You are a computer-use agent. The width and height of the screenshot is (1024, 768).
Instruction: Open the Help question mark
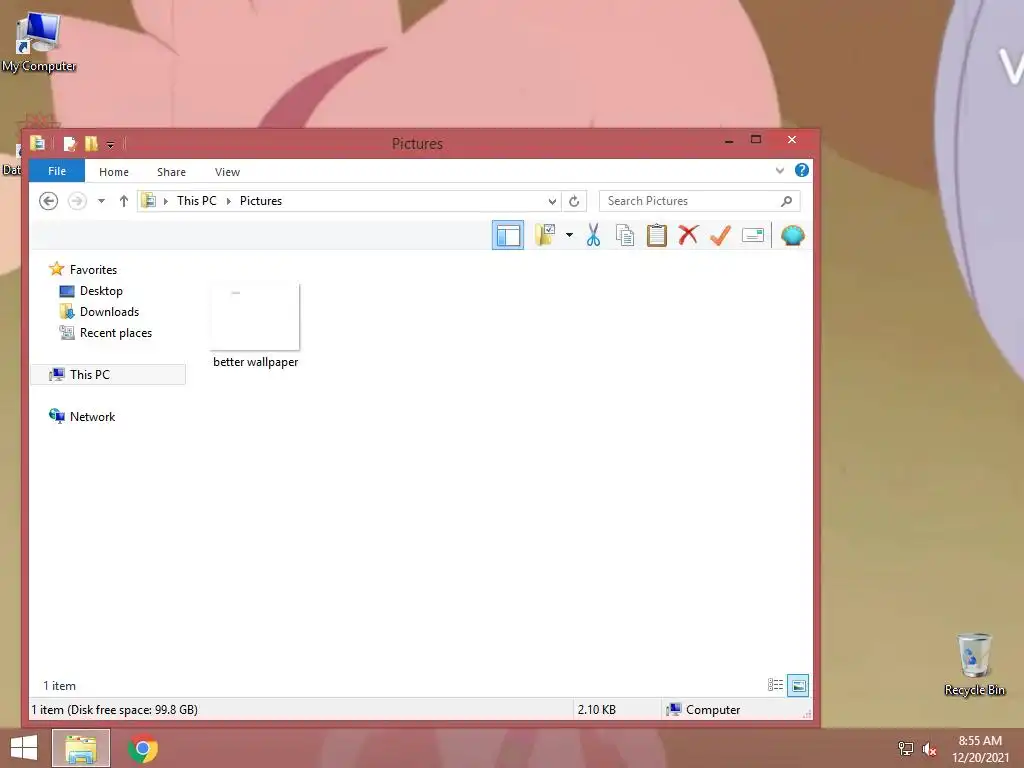[801, 170]
